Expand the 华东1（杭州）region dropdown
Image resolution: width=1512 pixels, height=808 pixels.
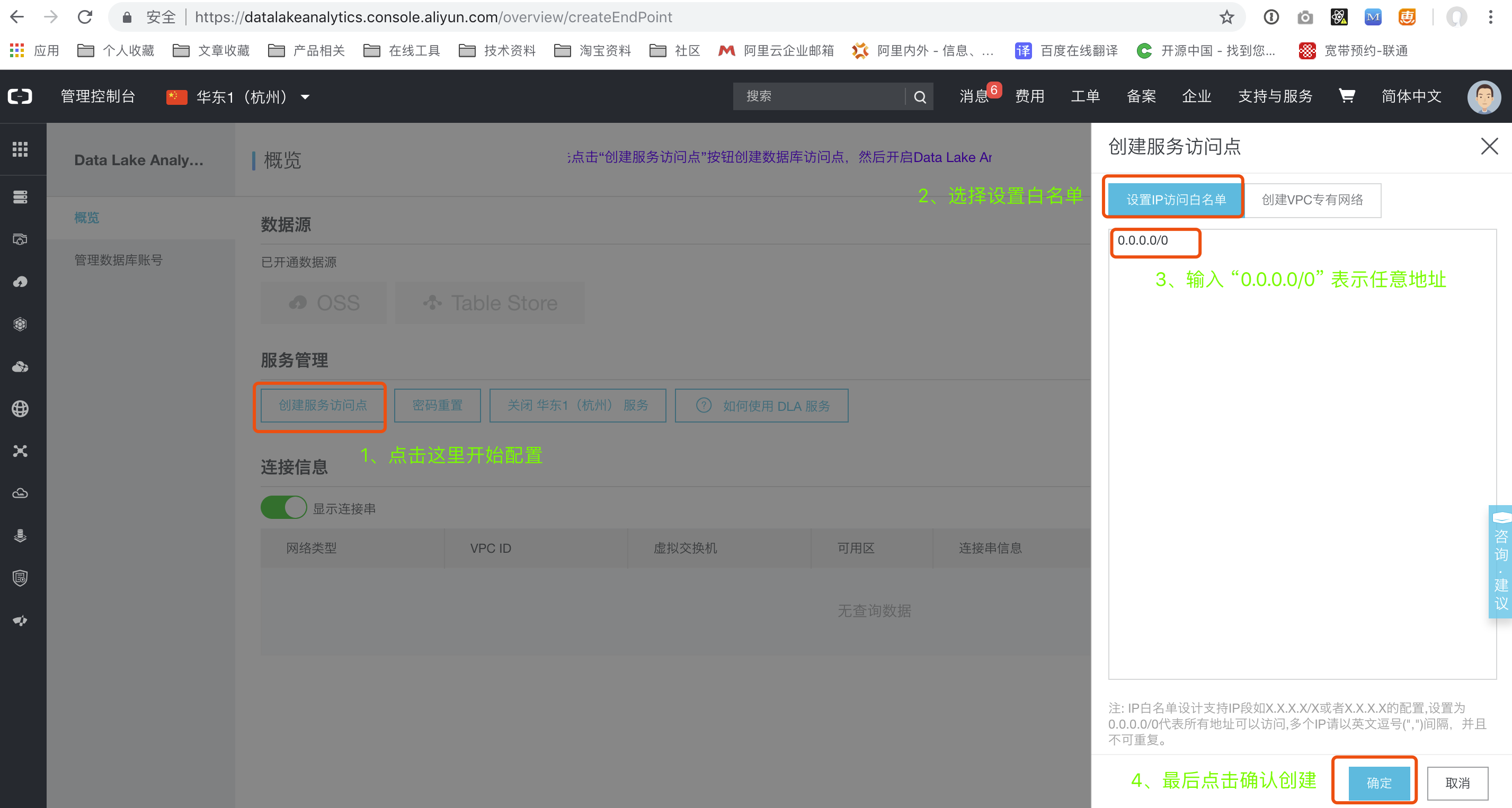(x=239, y=97)
